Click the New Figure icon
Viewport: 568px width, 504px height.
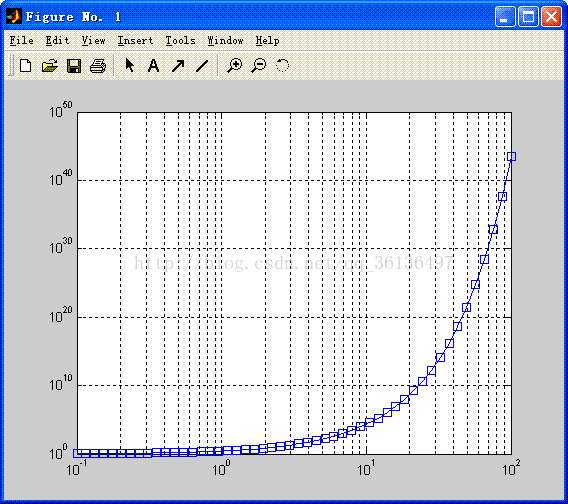(25, 66)
